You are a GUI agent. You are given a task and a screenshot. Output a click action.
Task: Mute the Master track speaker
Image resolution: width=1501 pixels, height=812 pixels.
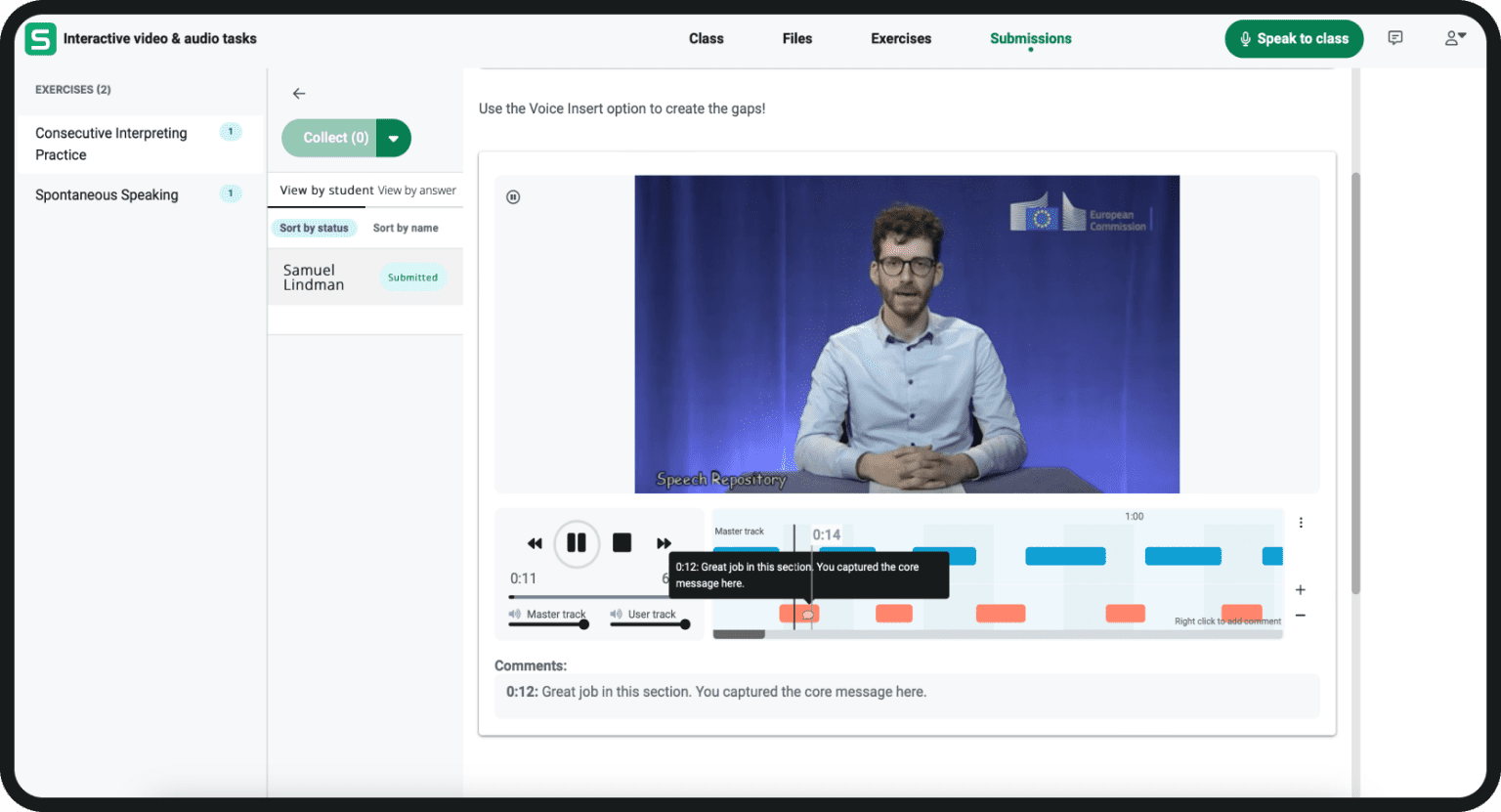[512, 615]
